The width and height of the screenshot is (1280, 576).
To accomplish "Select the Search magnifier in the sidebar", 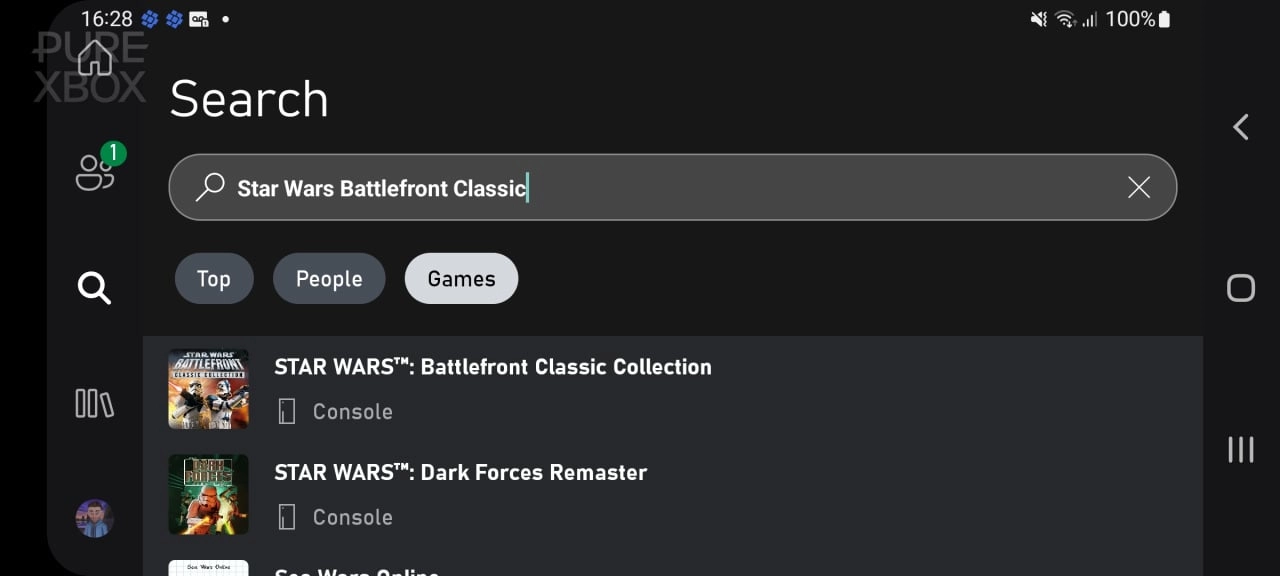I will point(94,289).
